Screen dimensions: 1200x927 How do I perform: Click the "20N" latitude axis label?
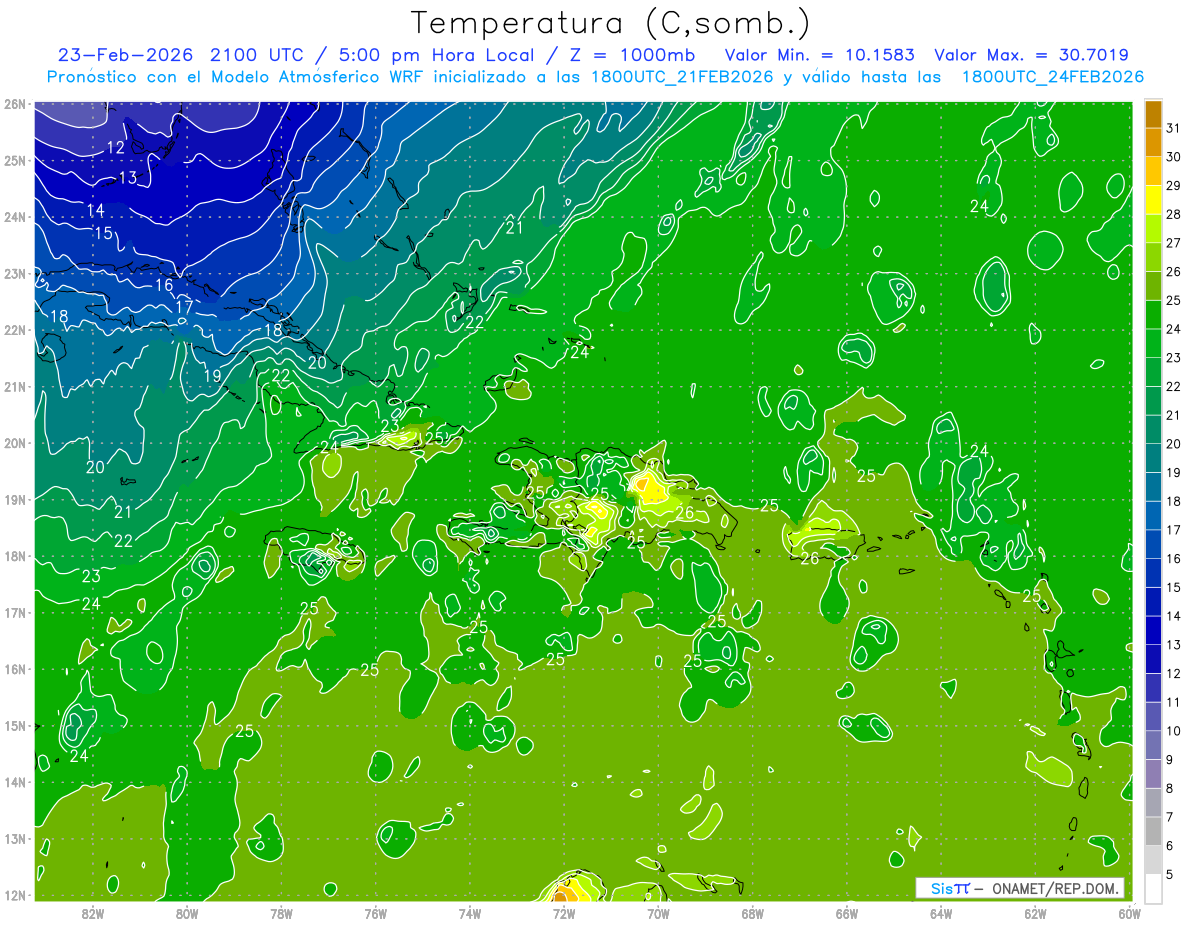(x=14, y=443)
